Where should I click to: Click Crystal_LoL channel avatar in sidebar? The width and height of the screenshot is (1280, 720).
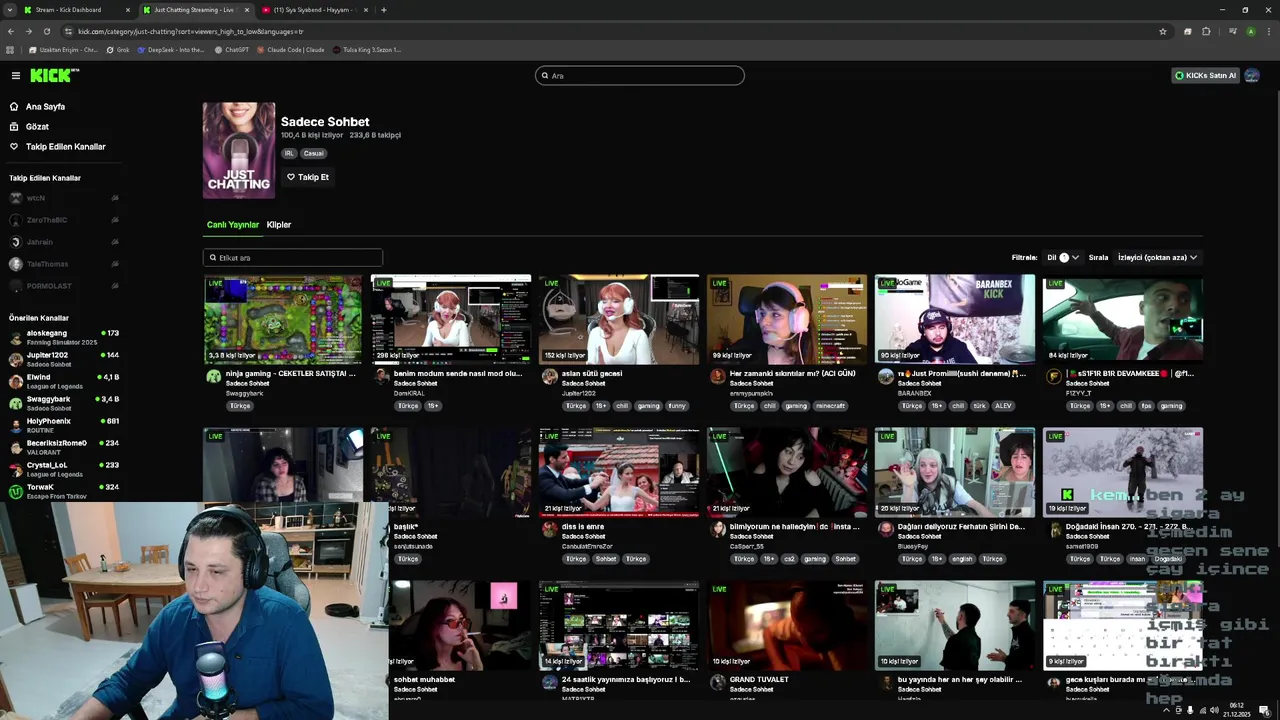pyautogui.click(x=16, y=469)
